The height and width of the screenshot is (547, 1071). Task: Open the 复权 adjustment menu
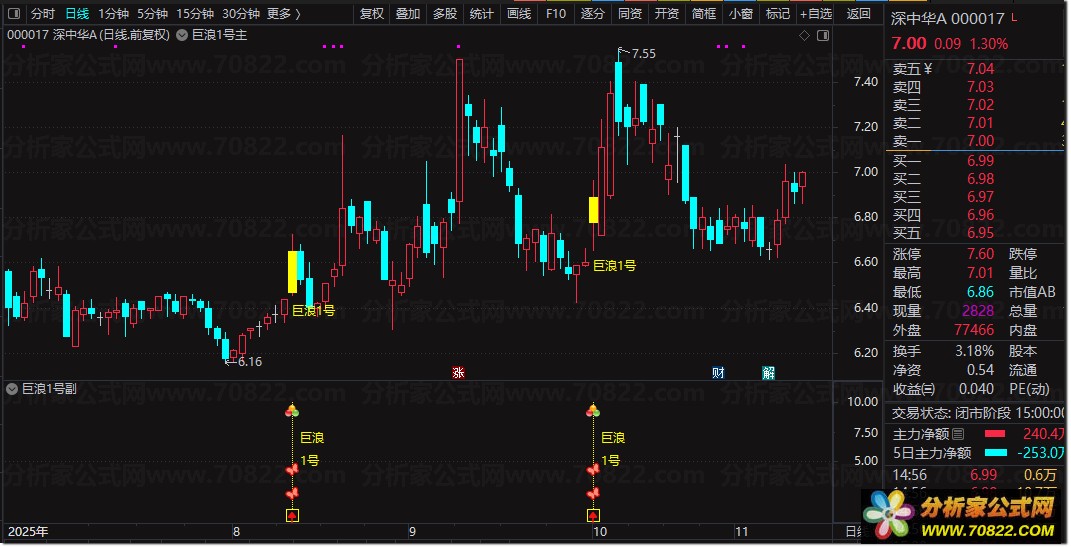coord(372,14)
